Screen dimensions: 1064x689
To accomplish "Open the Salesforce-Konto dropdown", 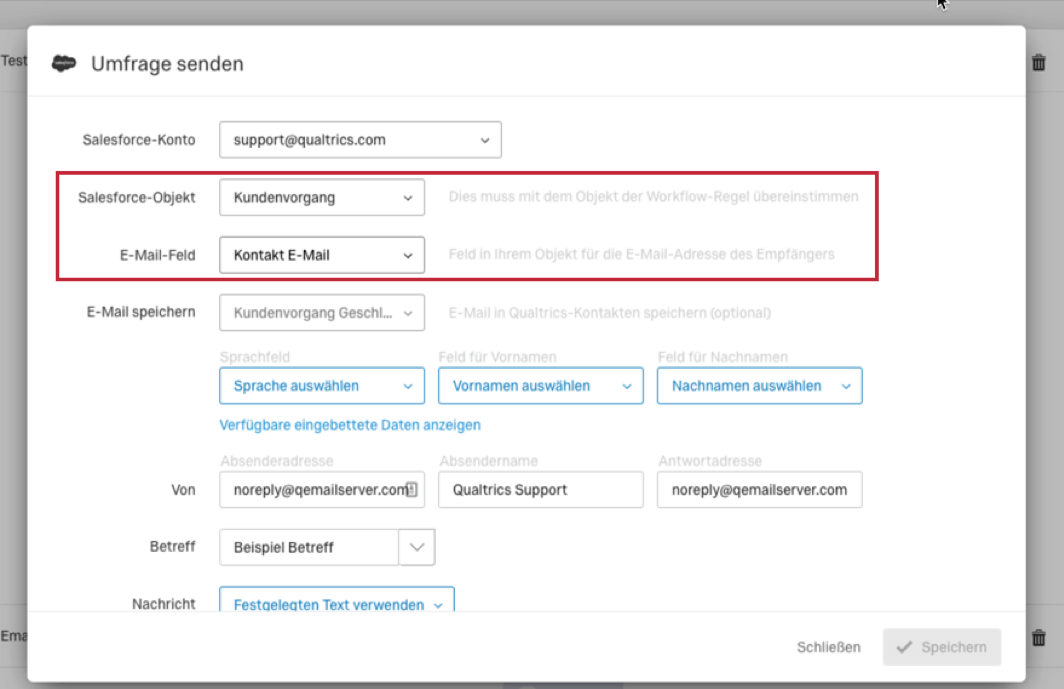I will click(x=360, y=140).
